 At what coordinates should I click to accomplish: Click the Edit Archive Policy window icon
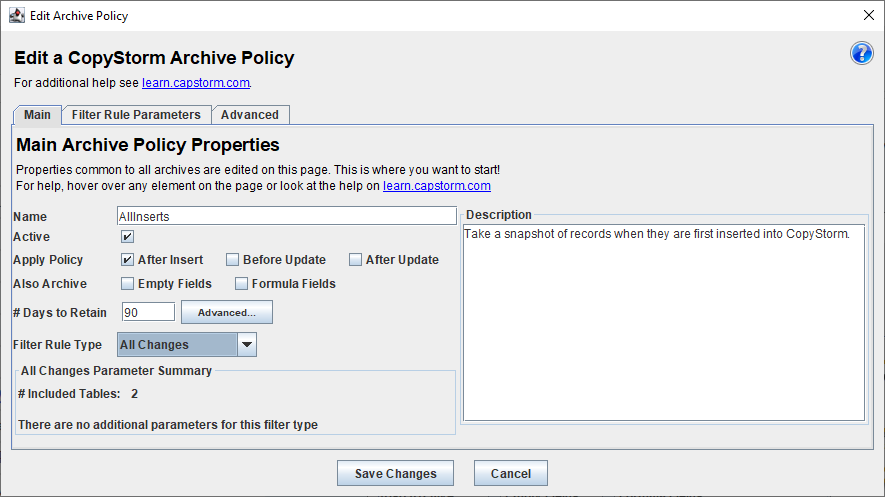pyautogui.click(x=17, y=15)
